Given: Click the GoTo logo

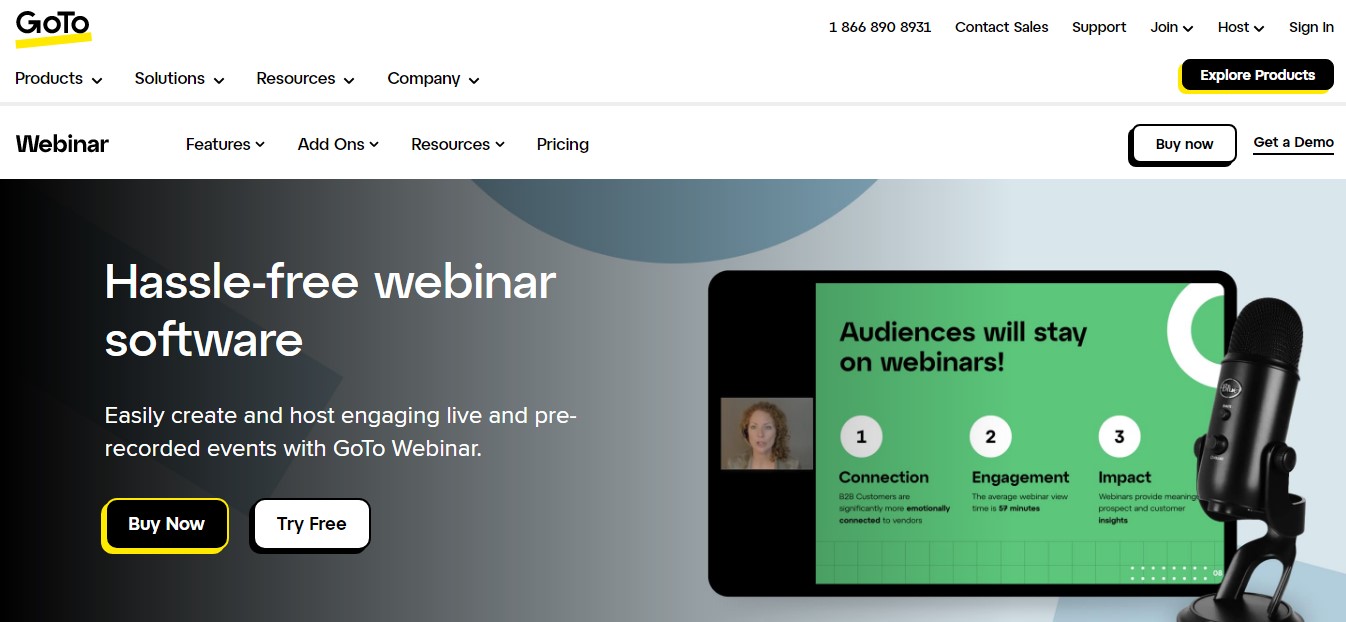Looking at the screenshot, I should pyautogui.click(x=53, y=27).
